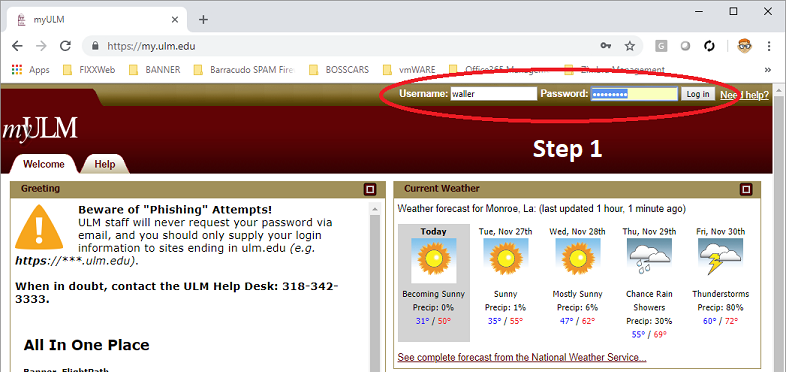Select the myULM browser tab
This screenshot has width=786, height=372.
pyautogui.click(x=97, y=20)
